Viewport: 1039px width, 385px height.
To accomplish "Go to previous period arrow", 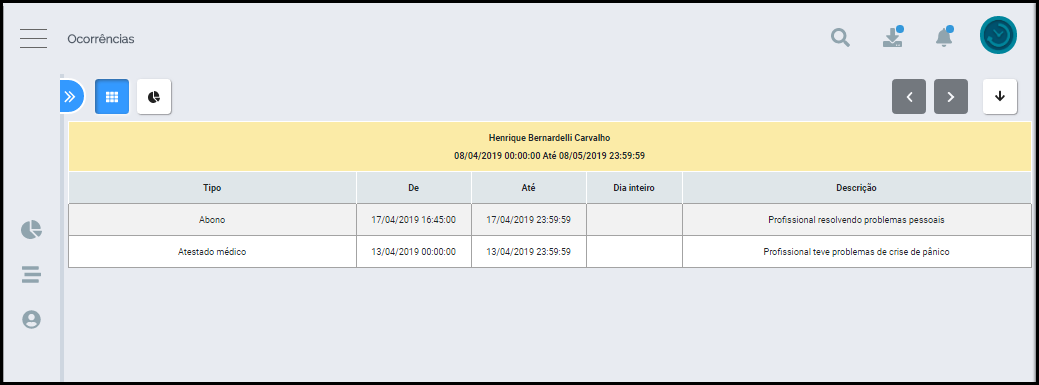I will [909, 97].
